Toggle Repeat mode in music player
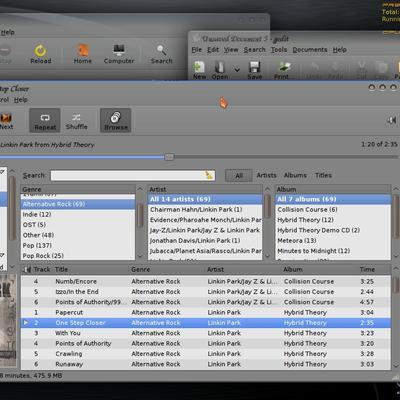This screenshot has width=400, height=400. (45, 120)
